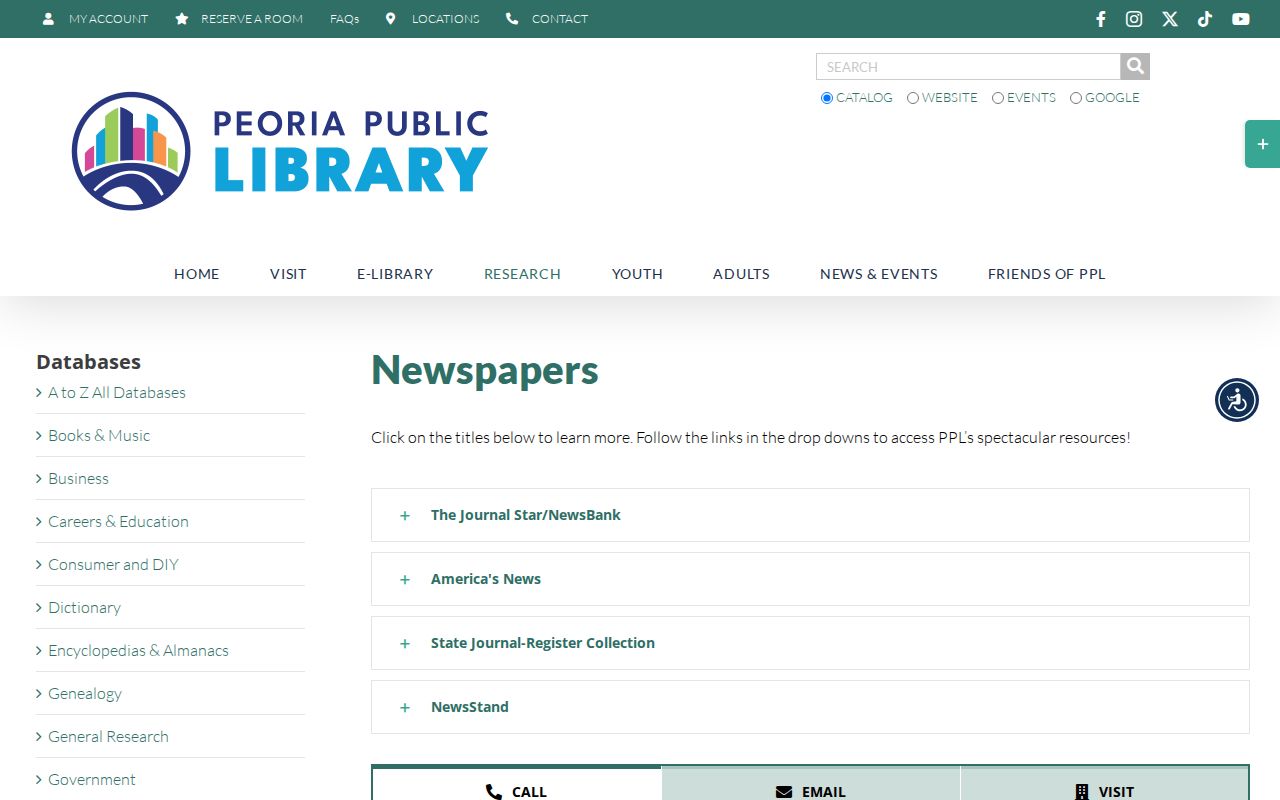This screenshot has height=800, width=1280.
Task: Open the News & Events menu
Action: (x=879, y=274)
